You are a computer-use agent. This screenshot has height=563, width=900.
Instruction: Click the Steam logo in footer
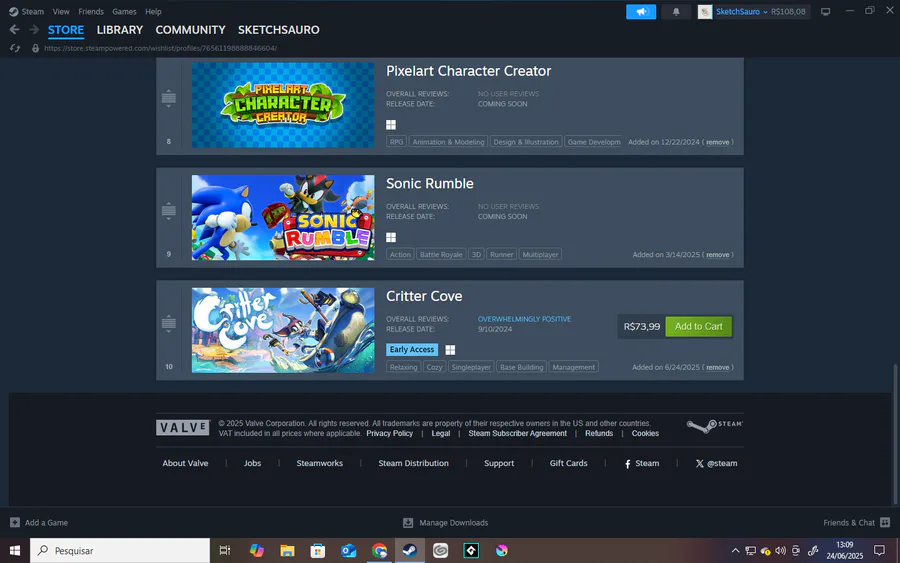click(715, 425)
